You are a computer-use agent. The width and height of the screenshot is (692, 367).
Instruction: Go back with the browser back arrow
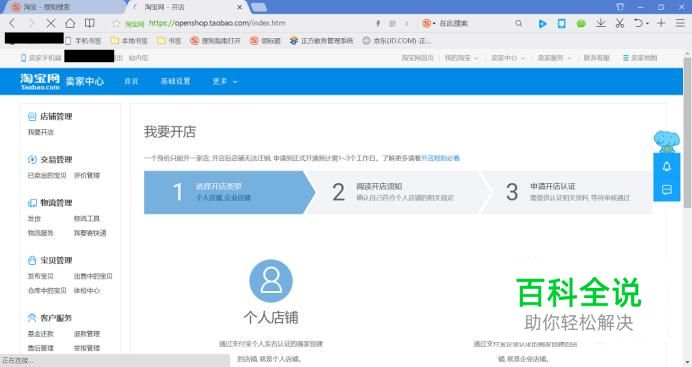(12, 23)
